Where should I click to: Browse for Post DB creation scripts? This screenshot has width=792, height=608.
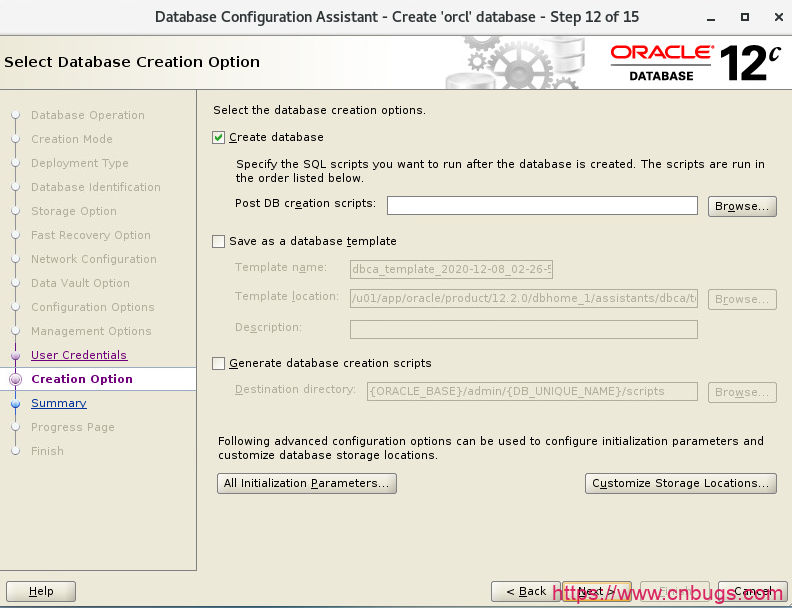[742, 206]
